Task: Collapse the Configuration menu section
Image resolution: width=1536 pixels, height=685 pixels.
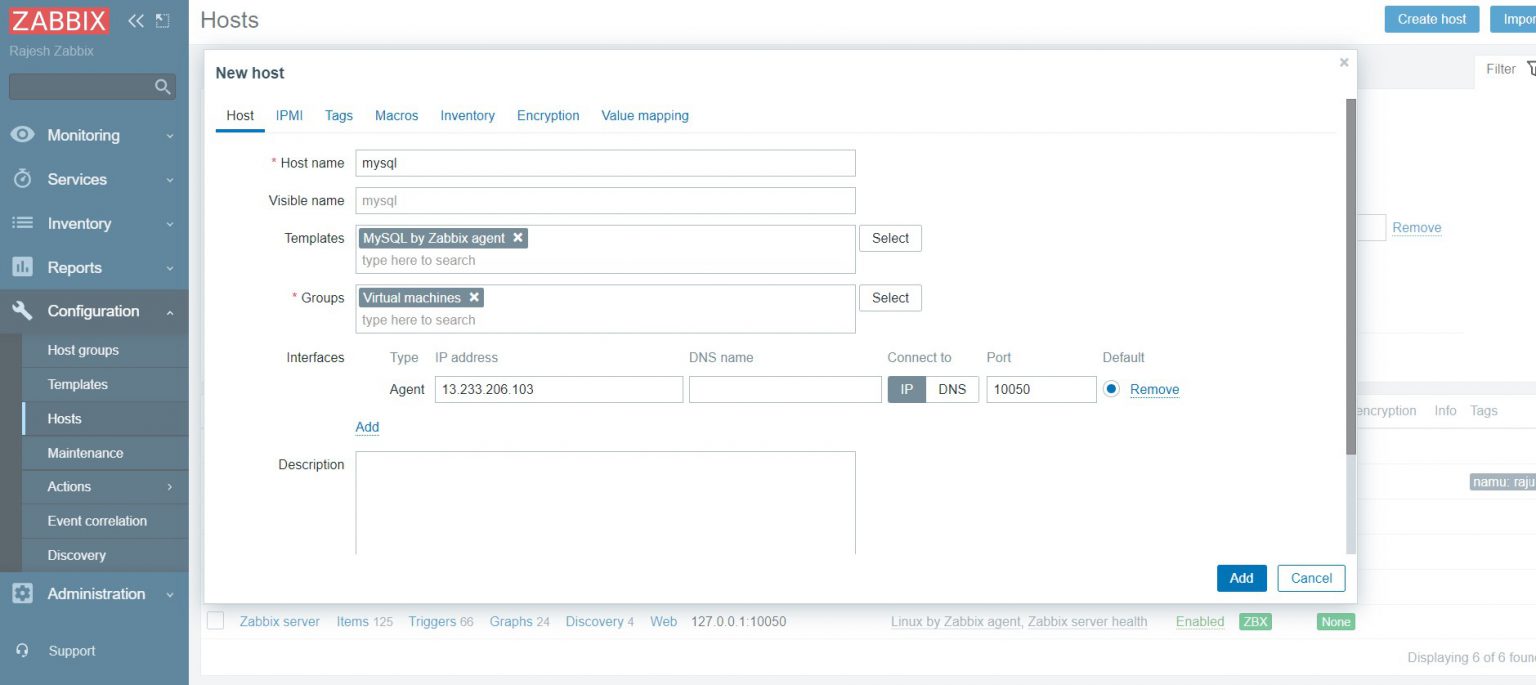Action: click(92, 311)
